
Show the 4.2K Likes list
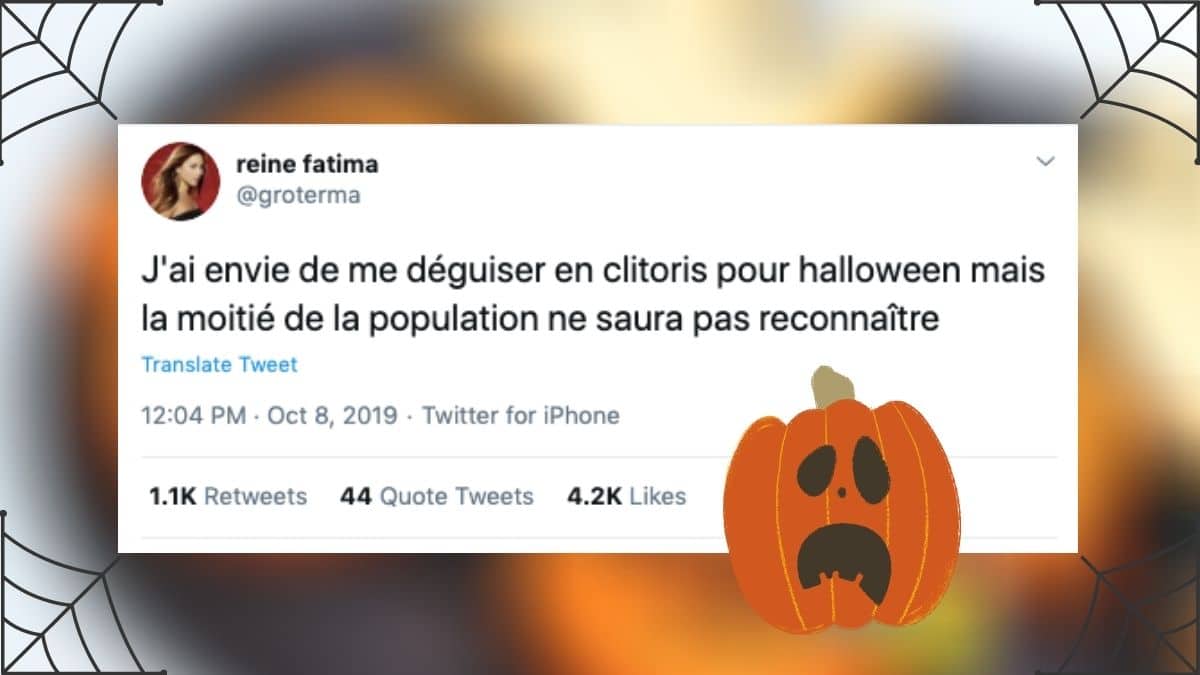pos(626,496)
